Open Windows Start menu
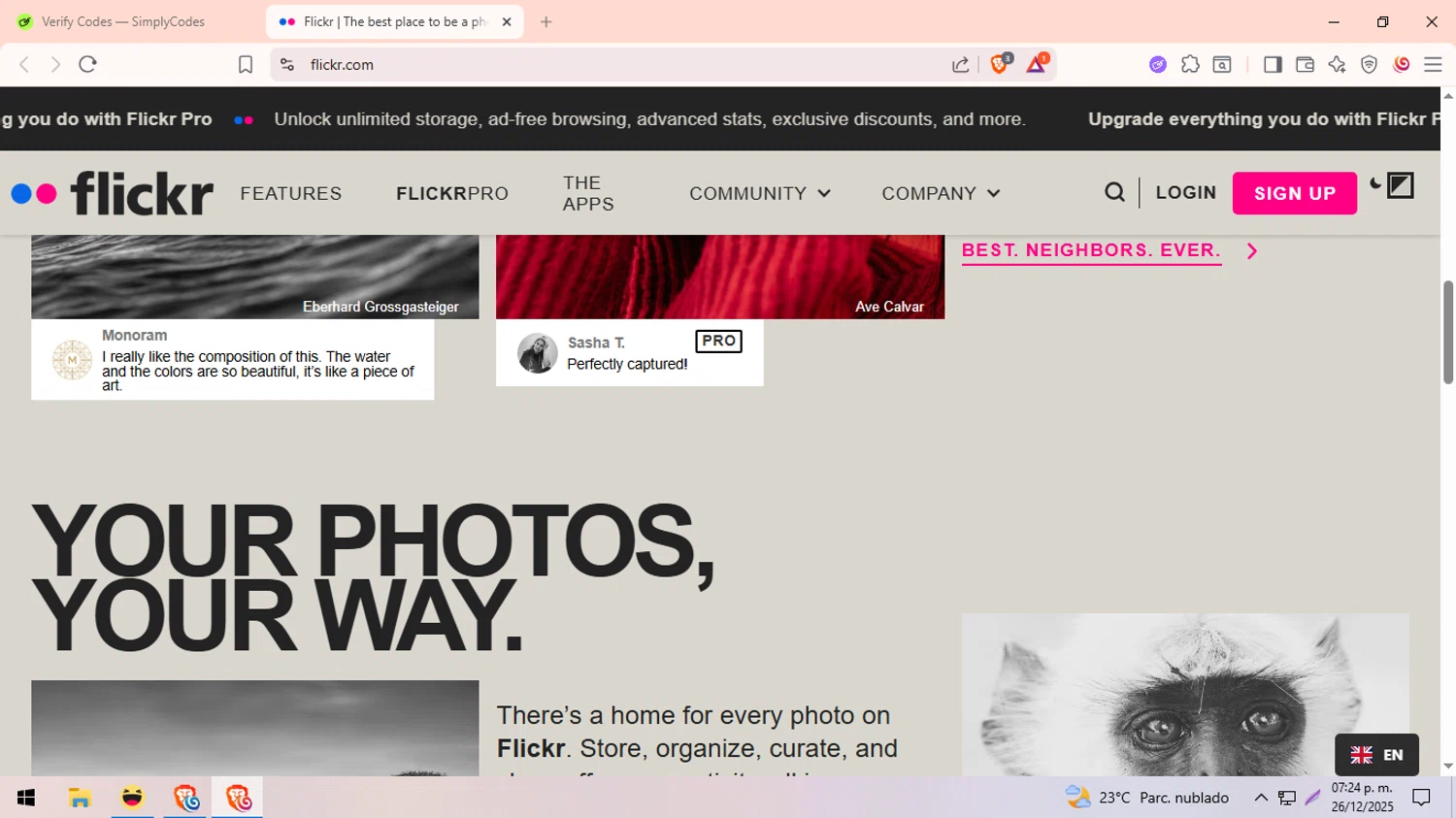This screenshot has width=1456, height=818. [26, 798]
